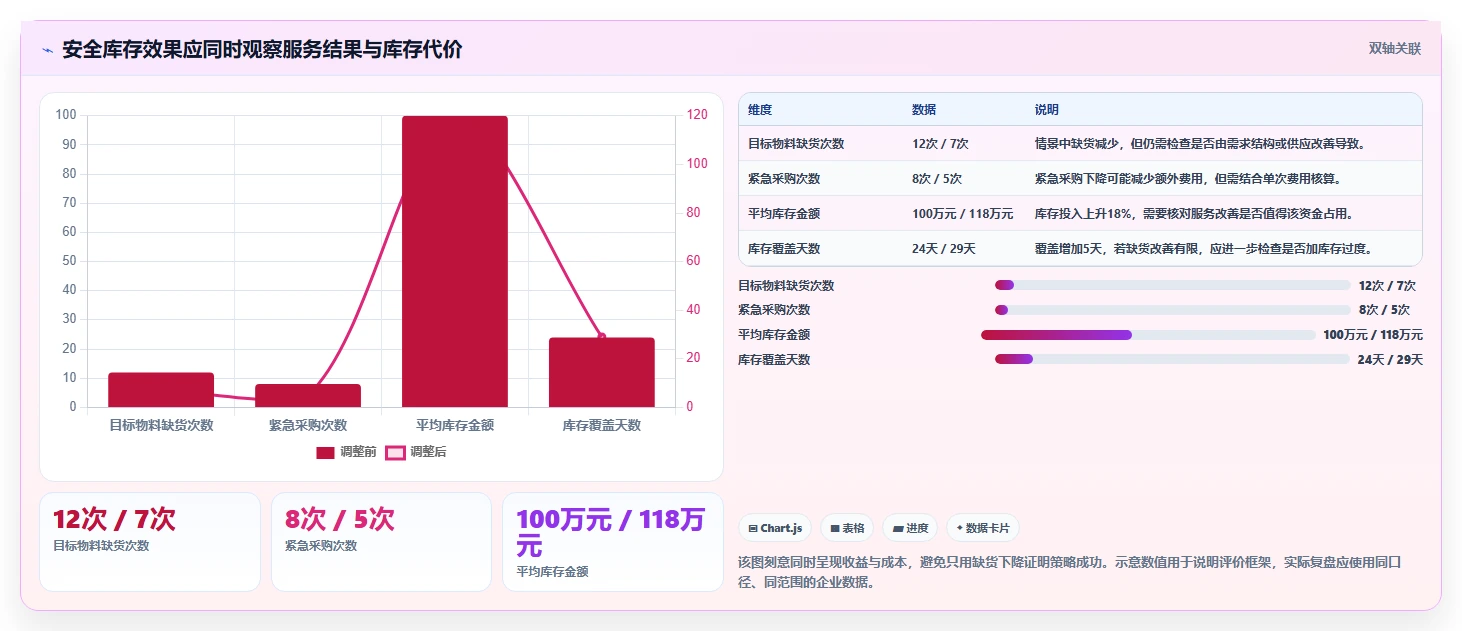
Task: Click the Chart.js tag
Action: point(775,528)
